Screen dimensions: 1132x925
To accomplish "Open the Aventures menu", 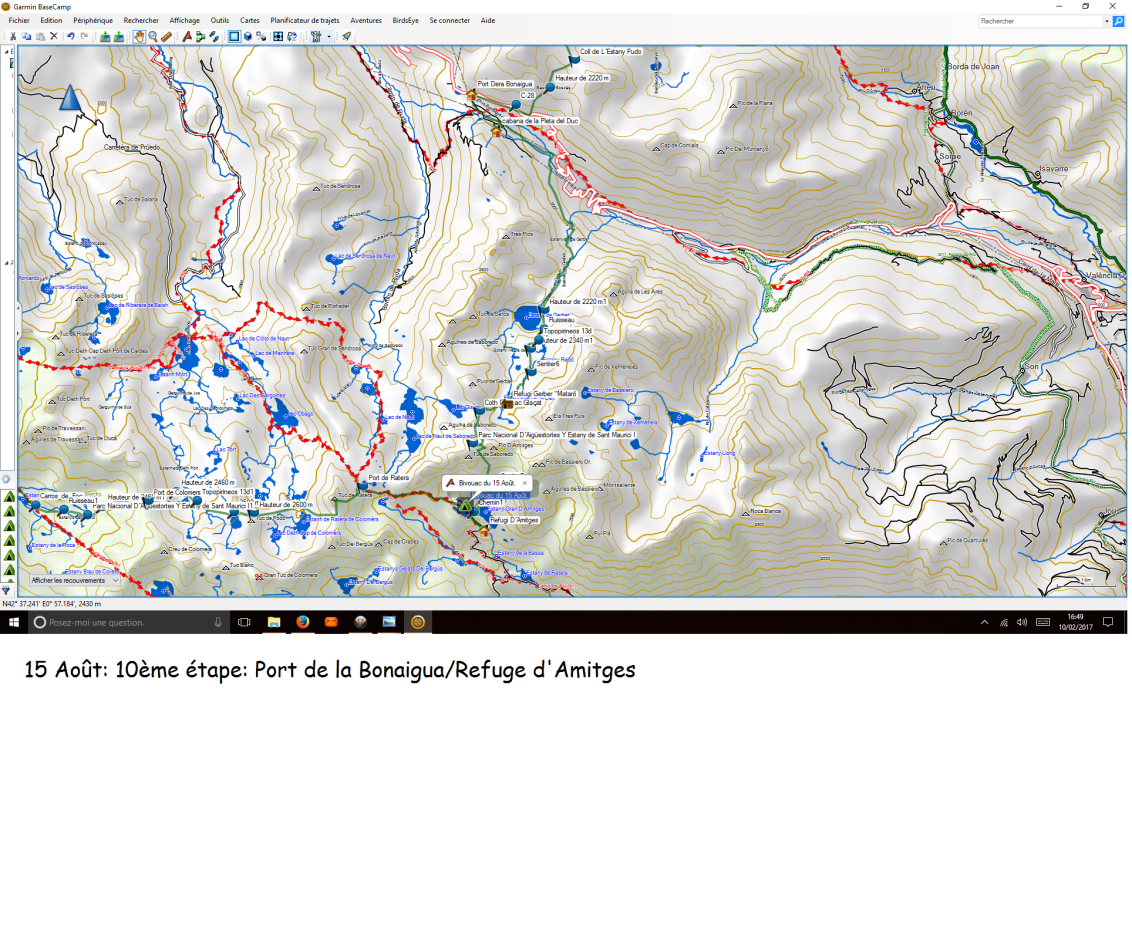I will coord(366,20).
